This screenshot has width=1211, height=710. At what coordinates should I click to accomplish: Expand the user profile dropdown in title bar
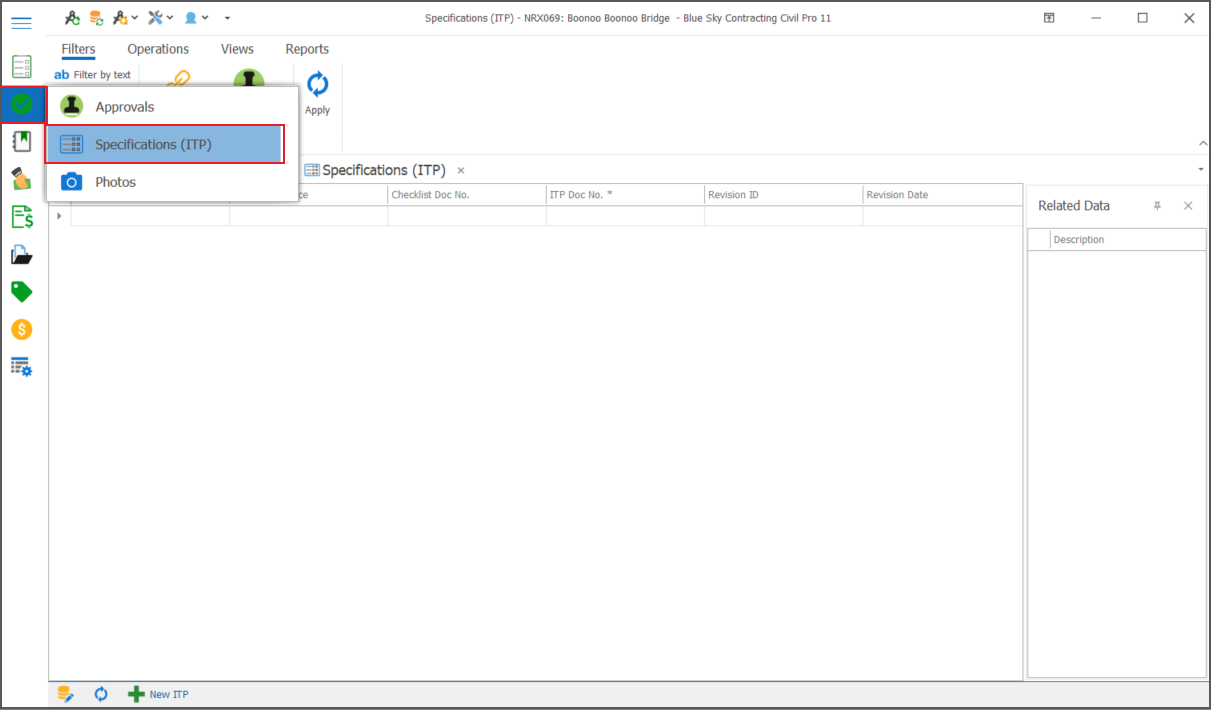(x=196, y=18)
